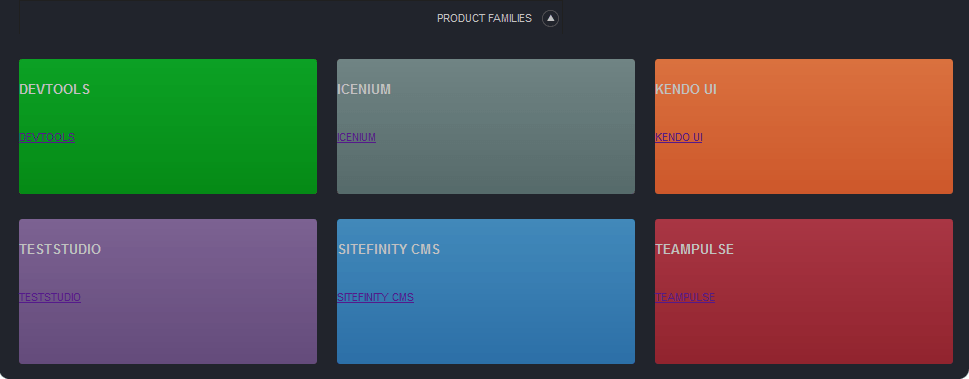Open the SITEFINITY CMS underlined link
The height and width of the screenshot is (379, 969).
coord(375,297)
